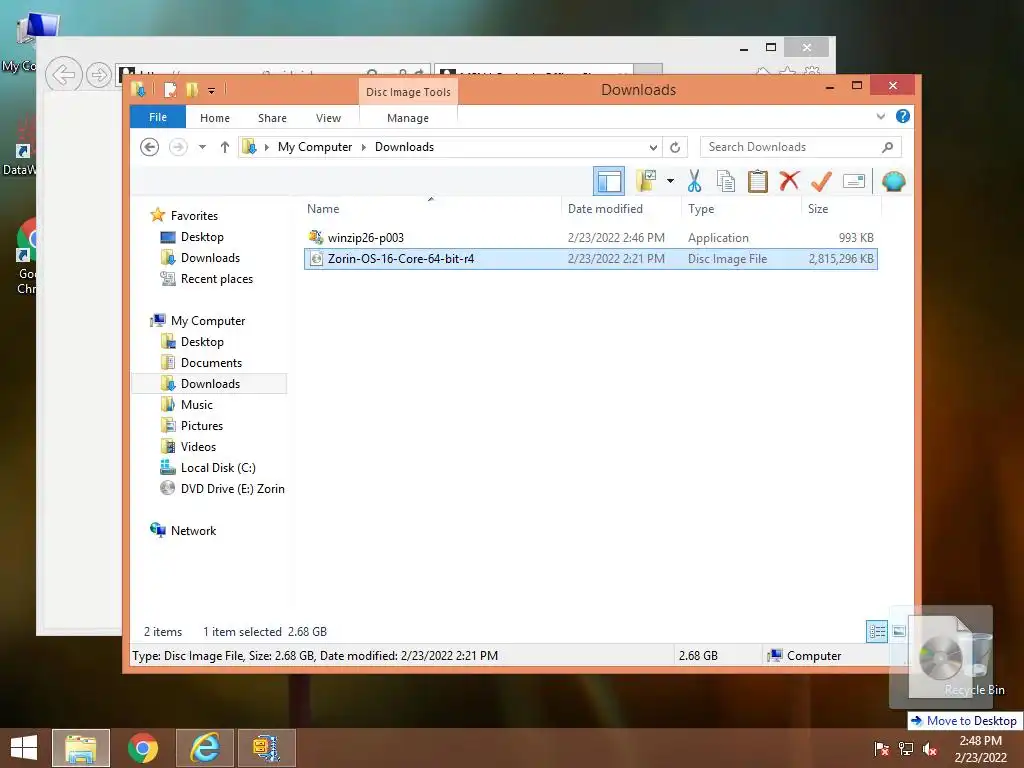Click the quick access properties icon in title bar
The height and width of the screenshot is (768, 1024).
(170, 89)
